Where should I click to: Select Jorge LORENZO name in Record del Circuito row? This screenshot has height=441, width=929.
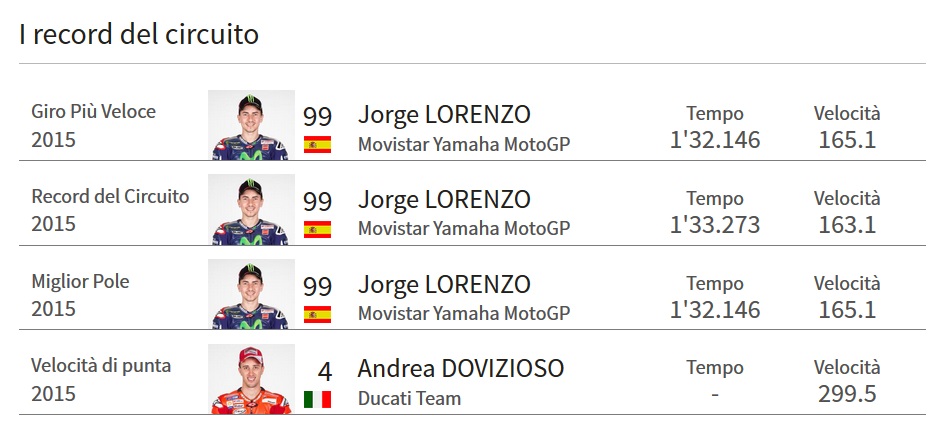pyautogui.click(x=444, y=199)
